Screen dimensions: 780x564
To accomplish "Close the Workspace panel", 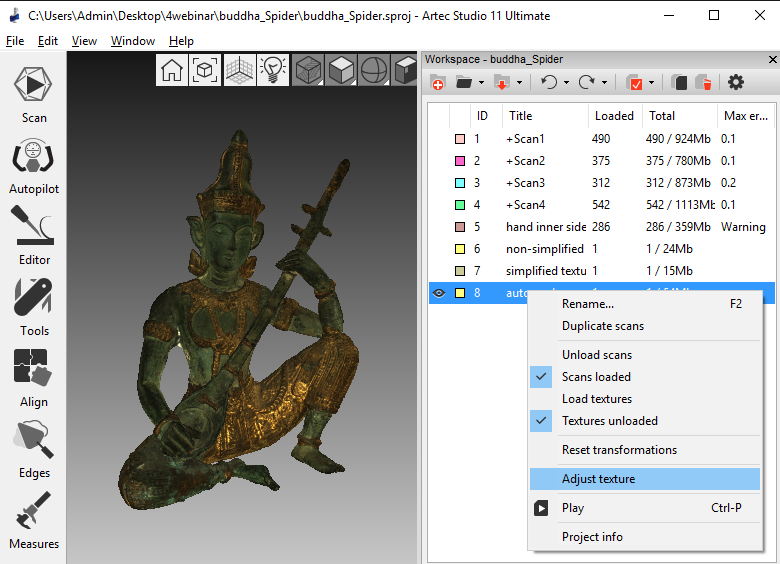I will 772,60.
